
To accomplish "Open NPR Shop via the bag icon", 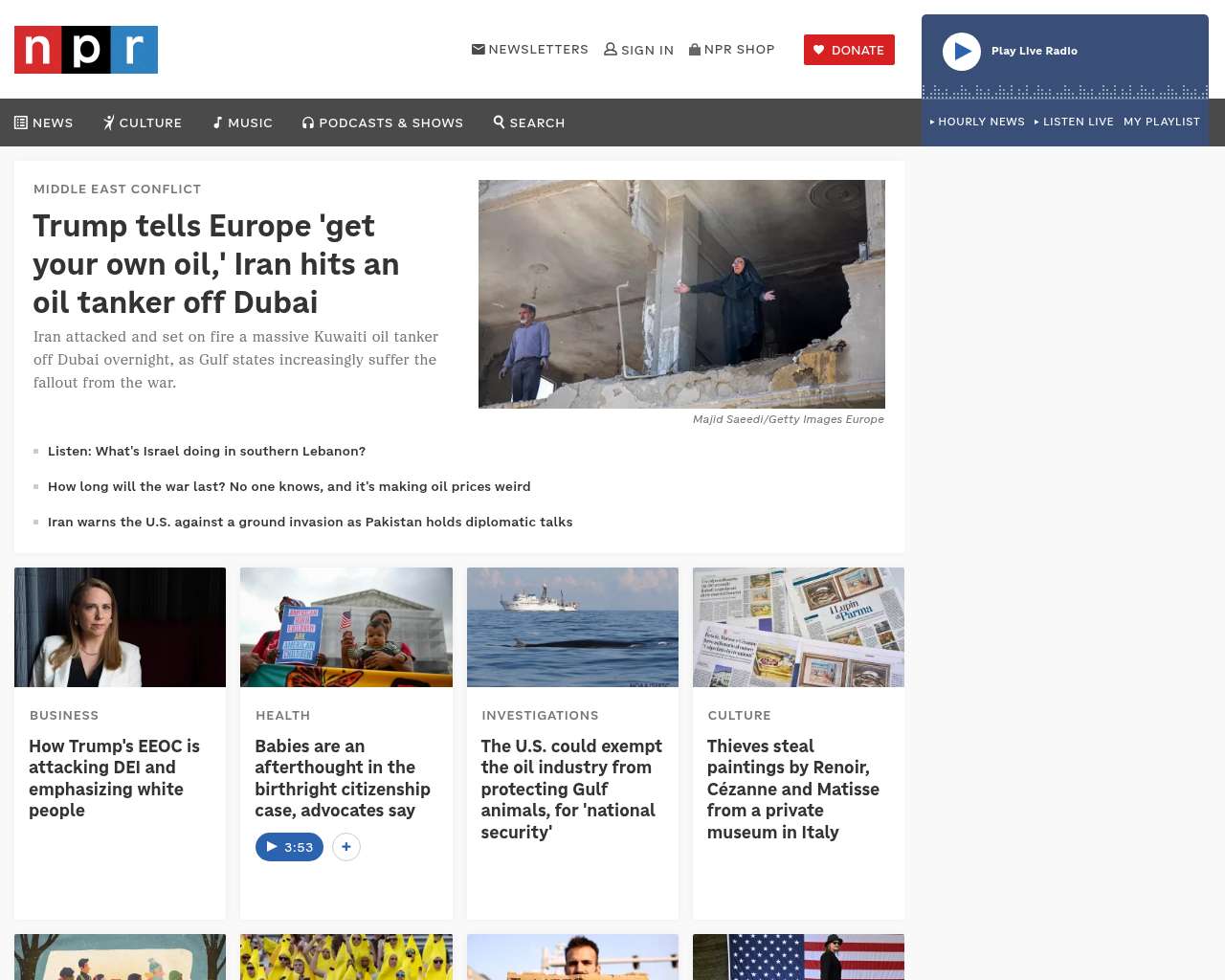I will (695, 49).
